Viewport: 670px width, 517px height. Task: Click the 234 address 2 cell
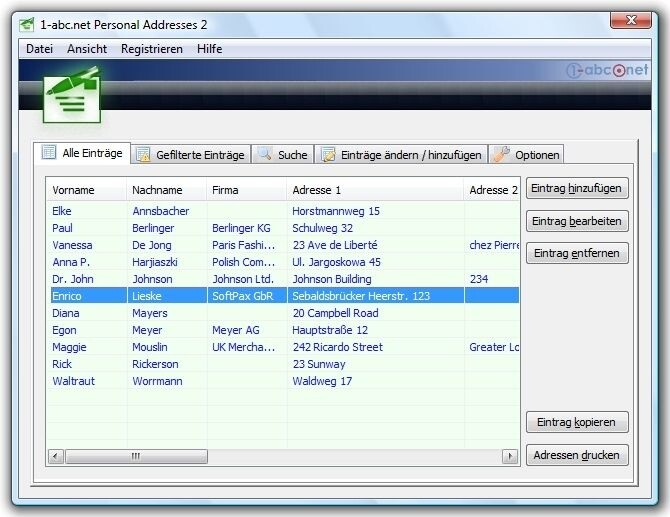point(479,279)
